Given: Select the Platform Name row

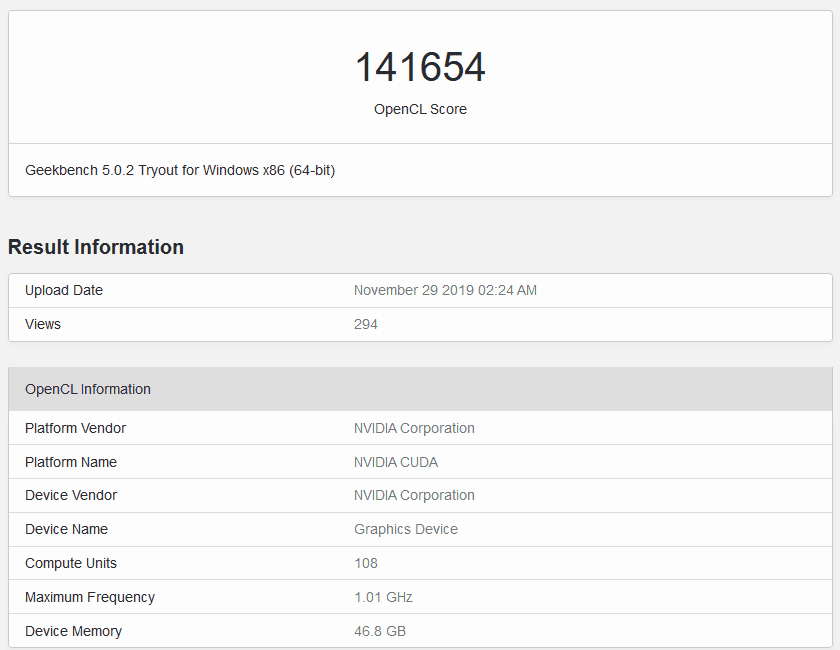Looking at the screenshot, I should 71,461.
